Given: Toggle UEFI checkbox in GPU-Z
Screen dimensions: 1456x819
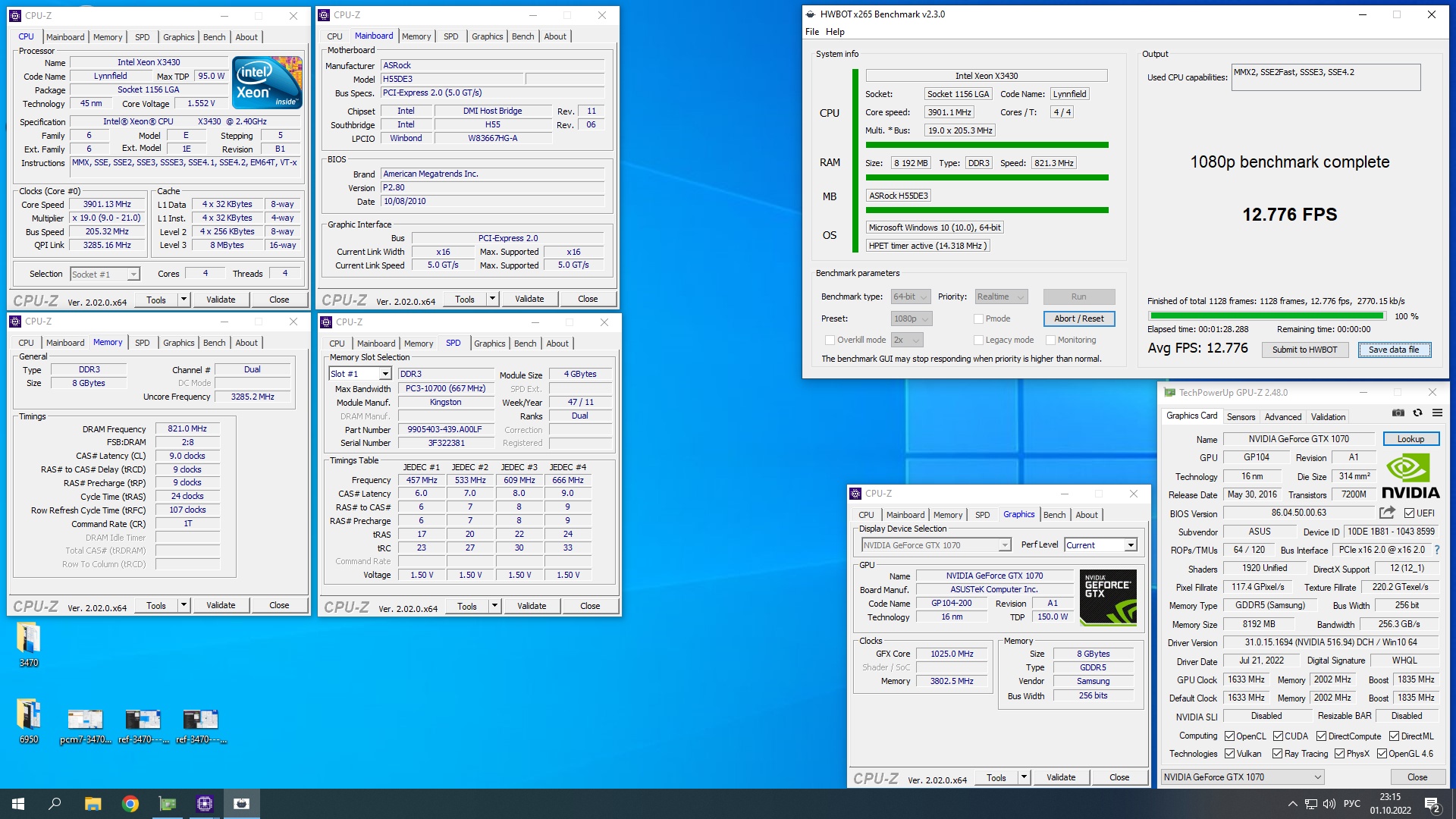Looking at the screenshot, I should [x=1409, y=513].
